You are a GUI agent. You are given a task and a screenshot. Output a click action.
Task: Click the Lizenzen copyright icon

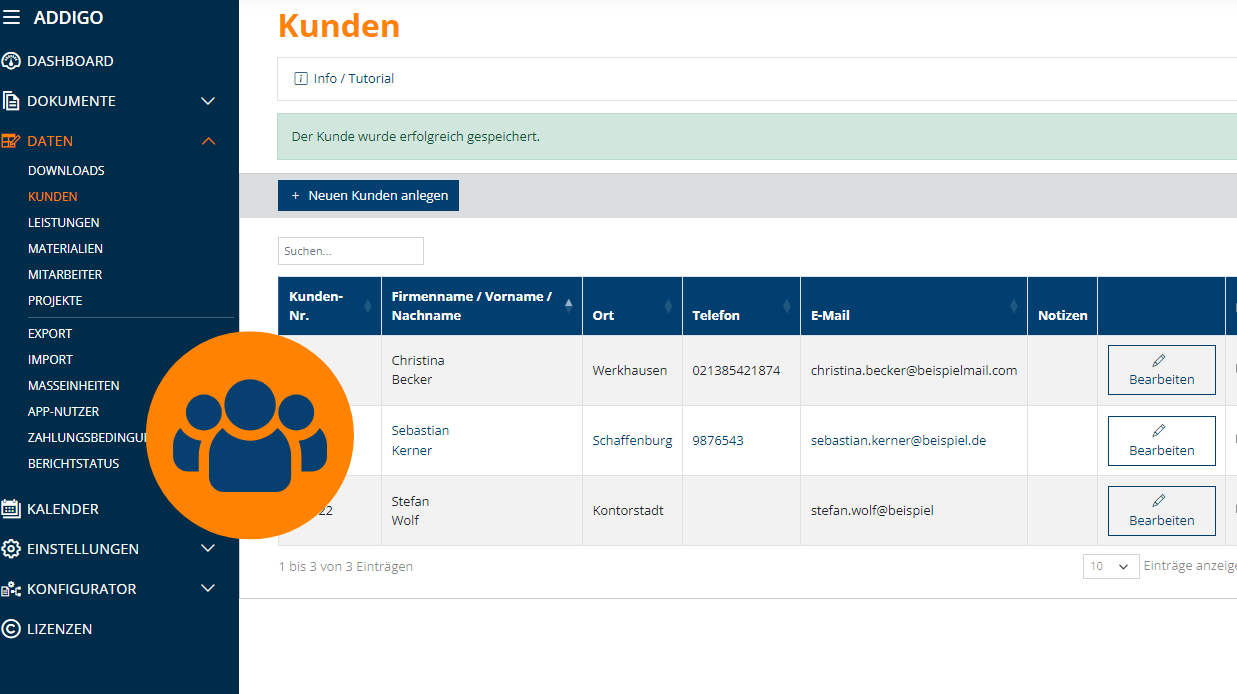(11, 629)
